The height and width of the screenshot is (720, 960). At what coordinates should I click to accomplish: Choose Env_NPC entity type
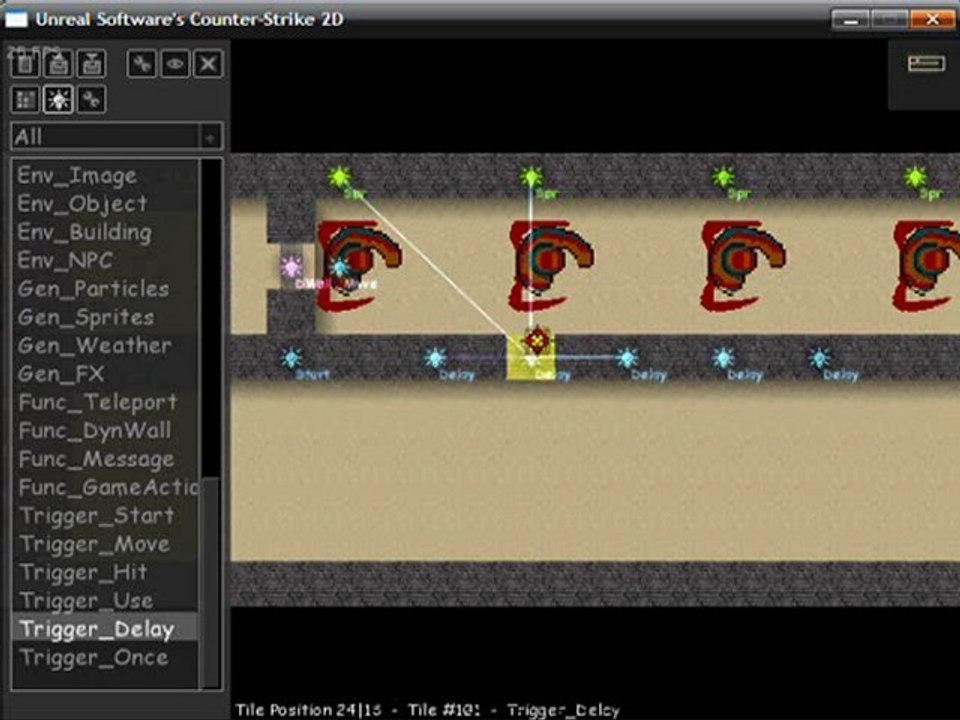105,261
